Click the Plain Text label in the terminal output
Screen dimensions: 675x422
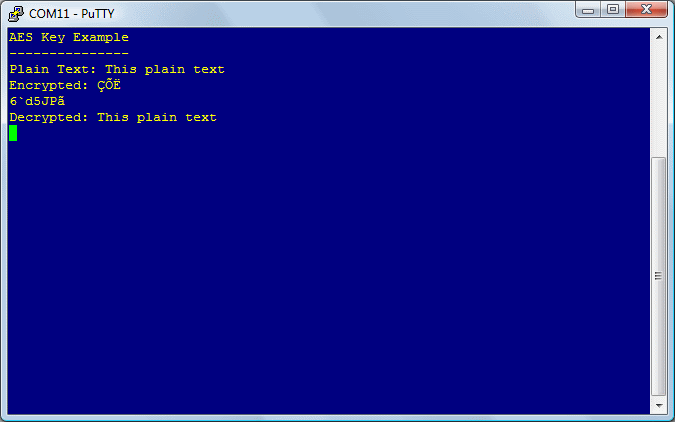[53, 69]
